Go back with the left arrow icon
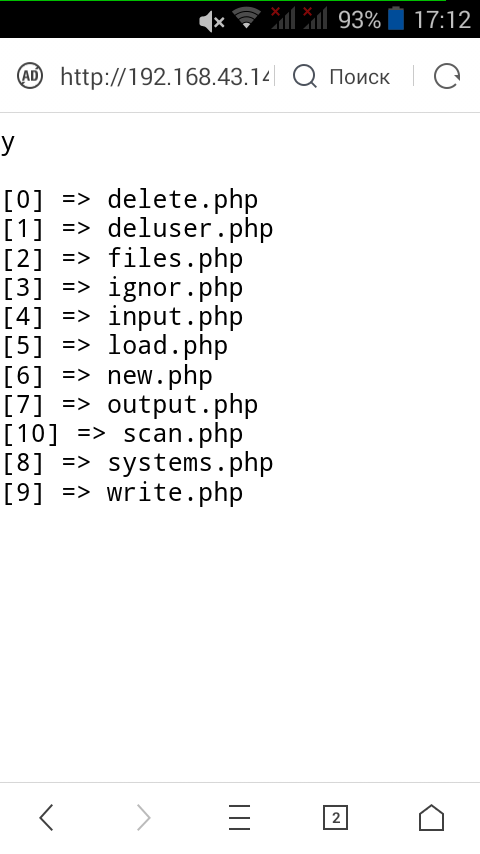Image resolution: width=480 pixels, height=854 pixels. (47, 818)
